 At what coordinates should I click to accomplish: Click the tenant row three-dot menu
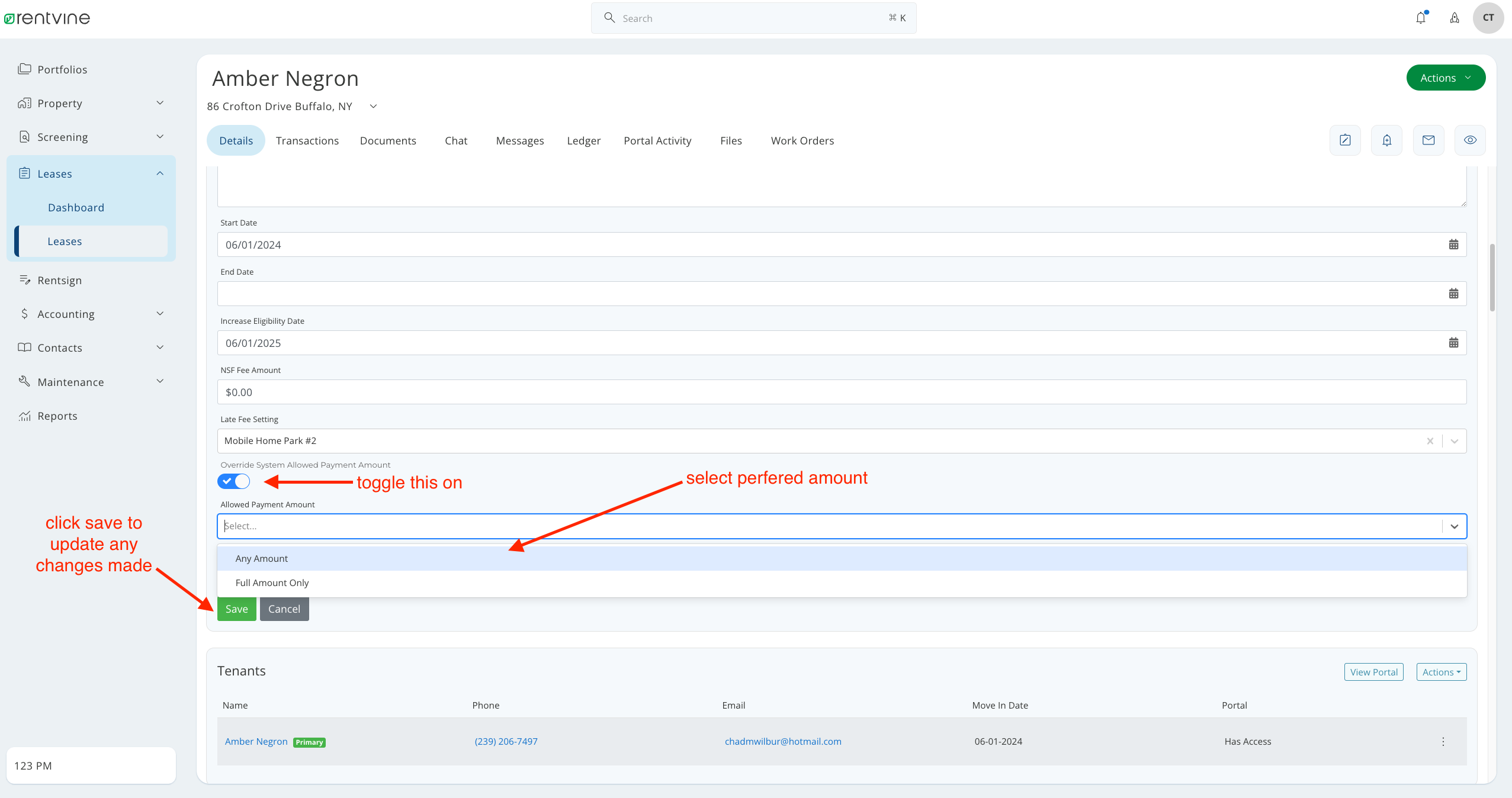coord(1443,742)
